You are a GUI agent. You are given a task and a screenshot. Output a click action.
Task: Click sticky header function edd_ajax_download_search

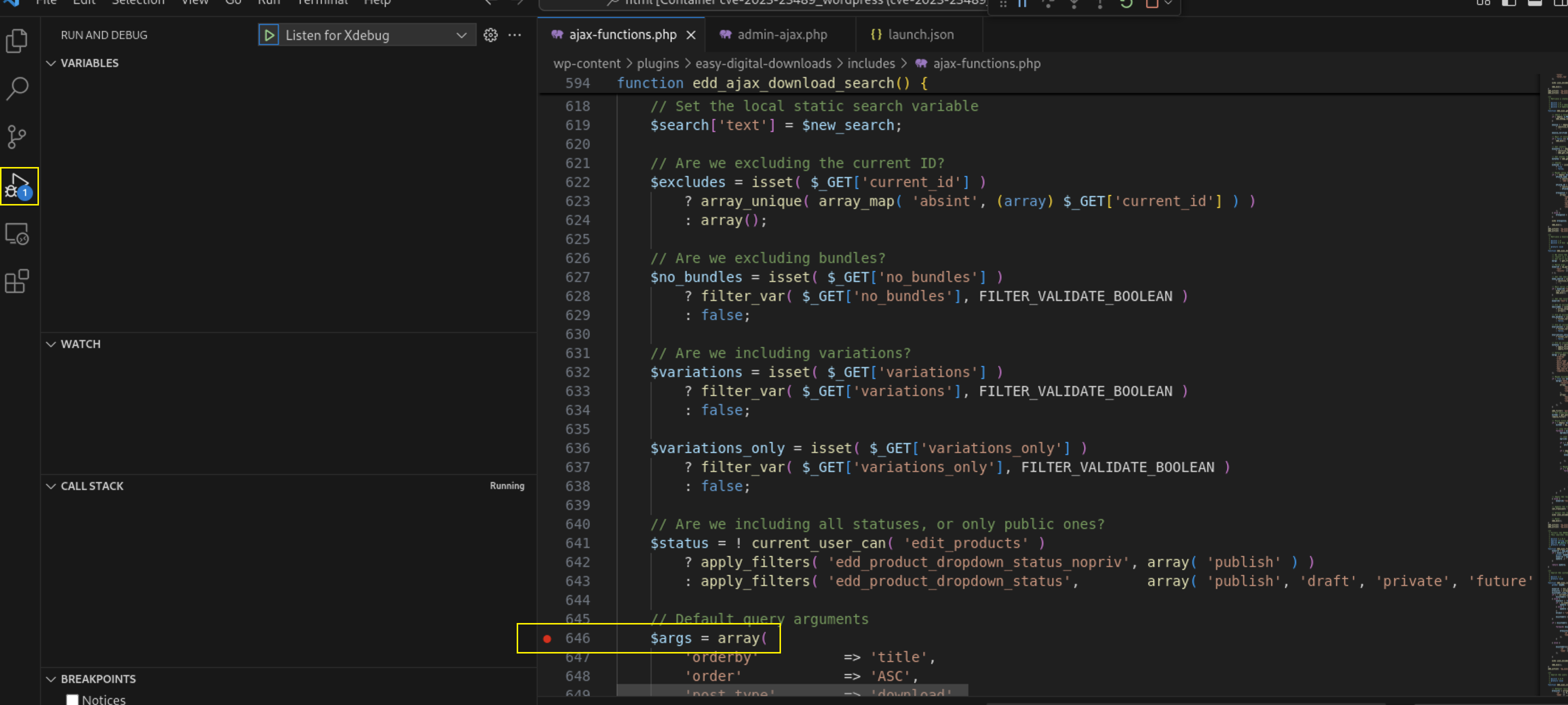[772, 83]
